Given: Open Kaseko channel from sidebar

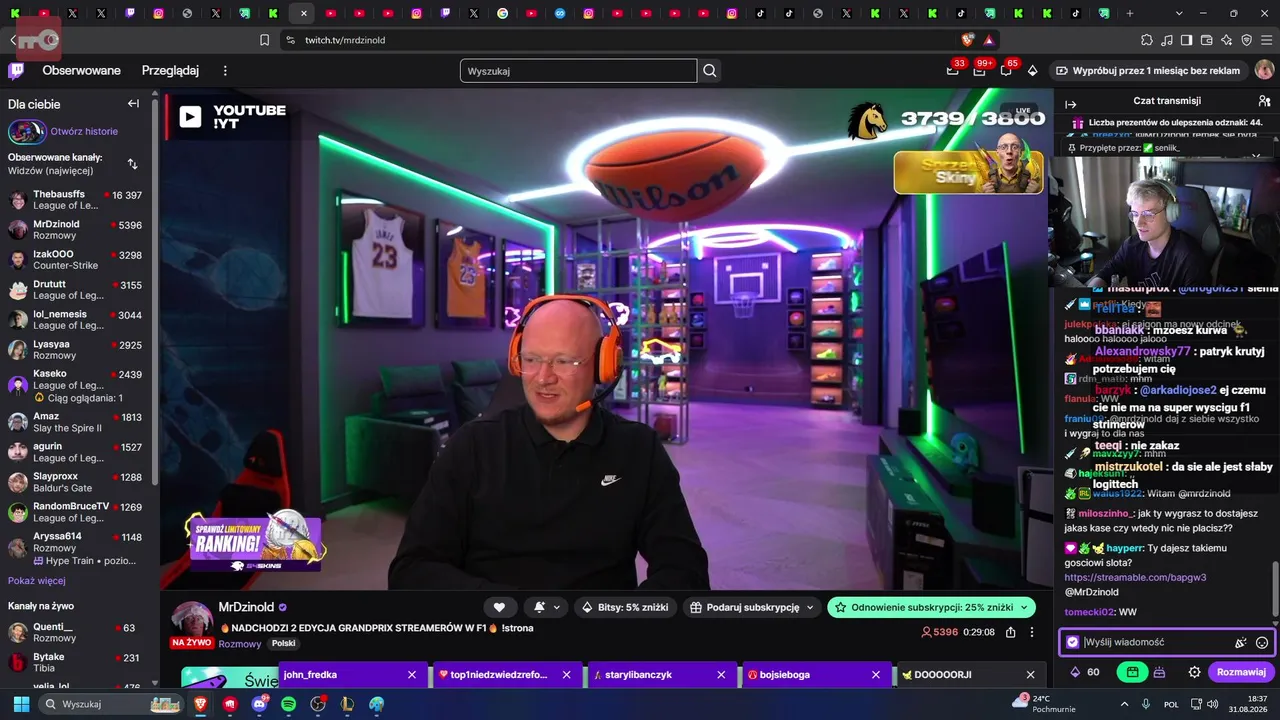Looking at the screenshot, I should pyautogui.click(x=76, y=385).
